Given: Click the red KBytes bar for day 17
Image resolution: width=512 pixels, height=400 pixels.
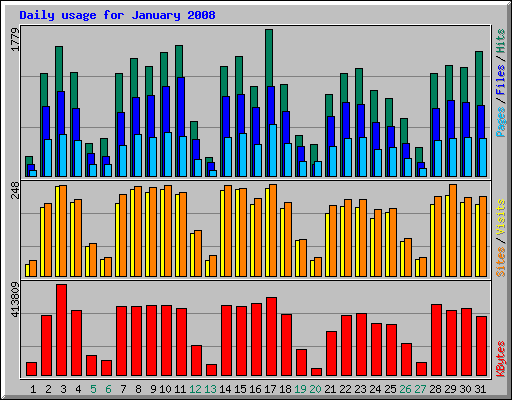Looking at the screenshot, I should [271, 337].
